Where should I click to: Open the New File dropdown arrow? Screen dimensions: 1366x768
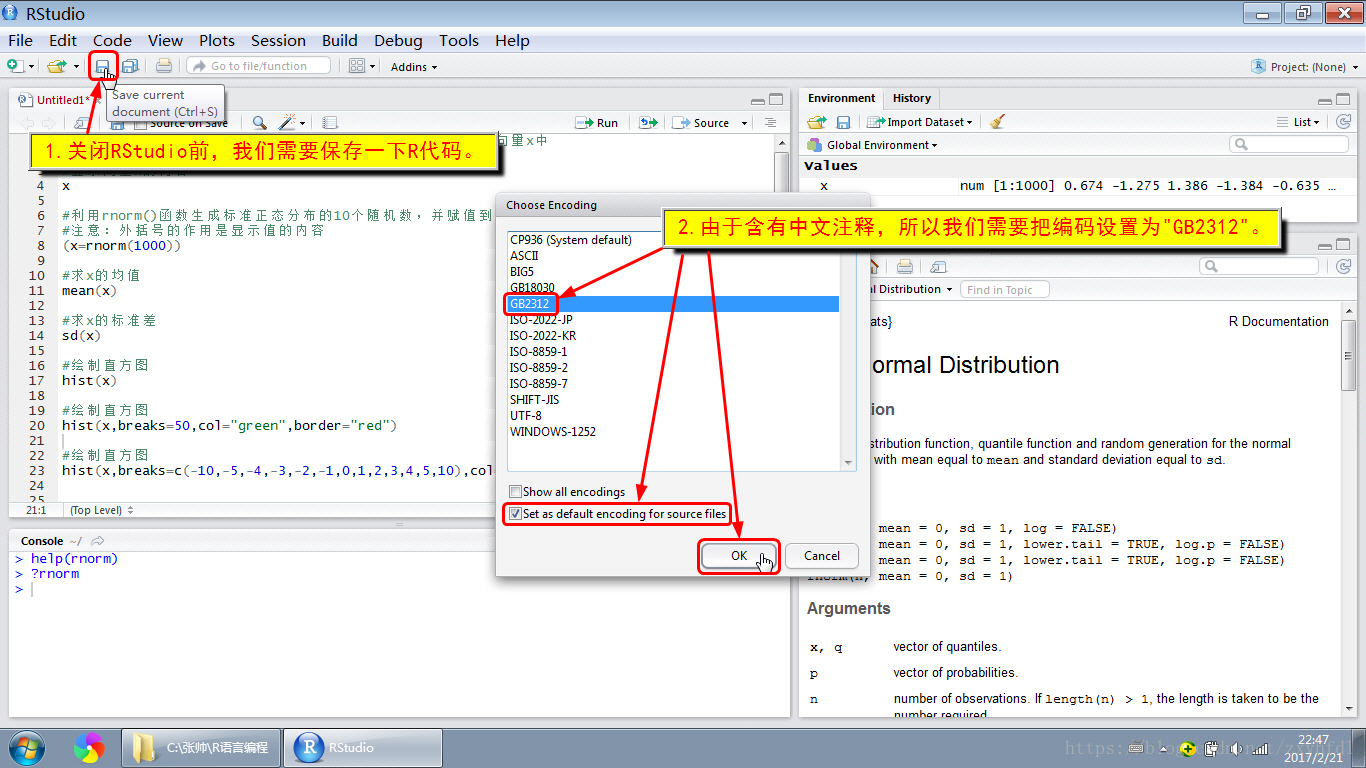pyautogui.click(x=32, y=67)
